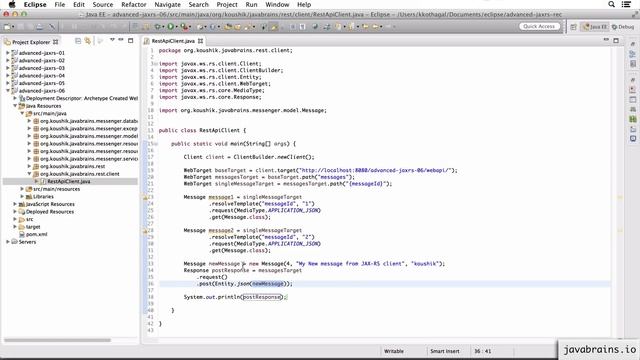Click the Smart Insert status field
The image size is (640, 360).
coord(444,351)
